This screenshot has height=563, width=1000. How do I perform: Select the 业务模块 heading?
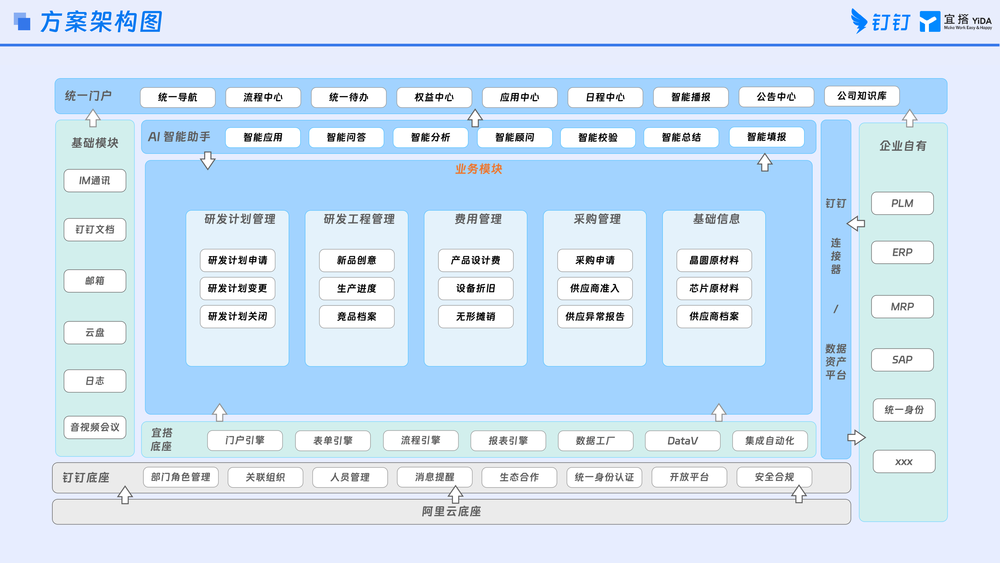pyautogui.click(x=478, y=169)
